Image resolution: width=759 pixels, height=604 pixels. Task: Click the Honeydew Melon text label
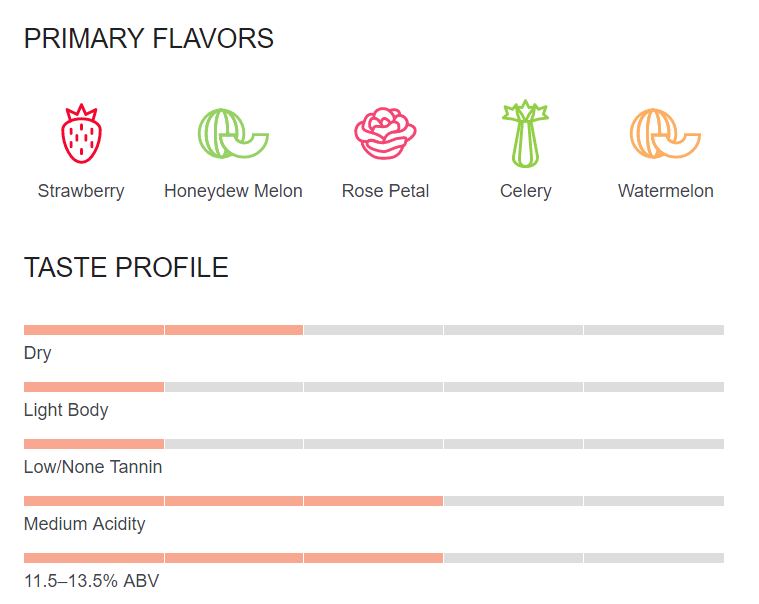tap(233, 191)
